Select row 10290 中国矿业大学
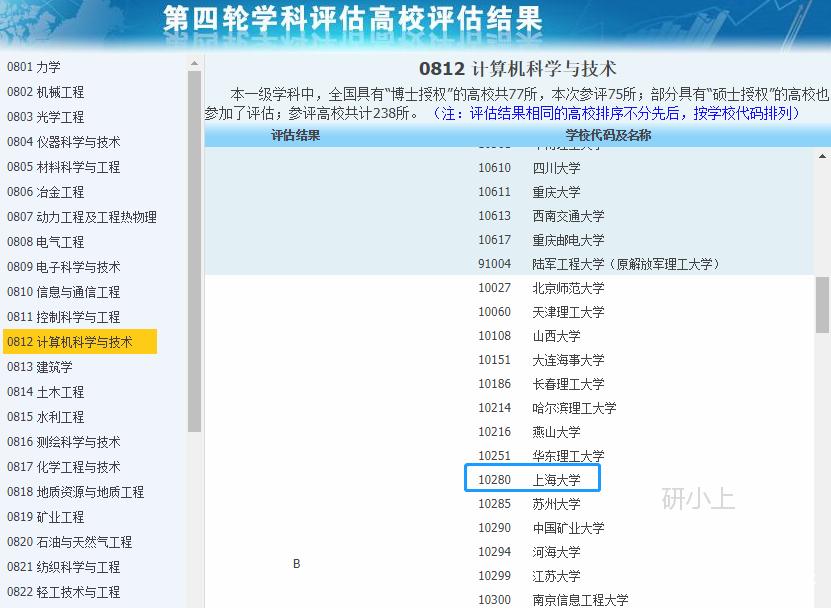Viewport: 831px width, 608px height. point(541,528)
